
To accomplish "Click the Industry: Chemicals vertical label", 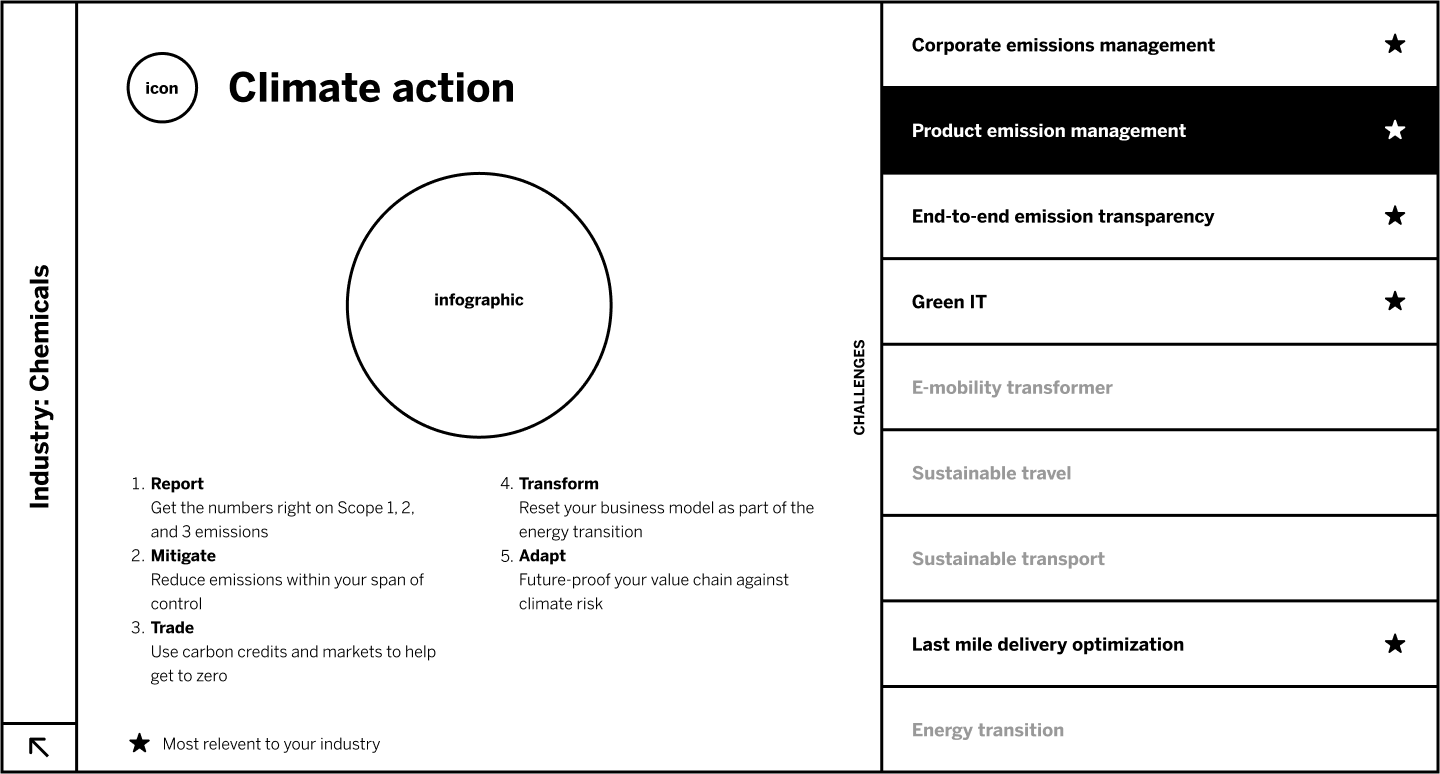I will [39, 386].
